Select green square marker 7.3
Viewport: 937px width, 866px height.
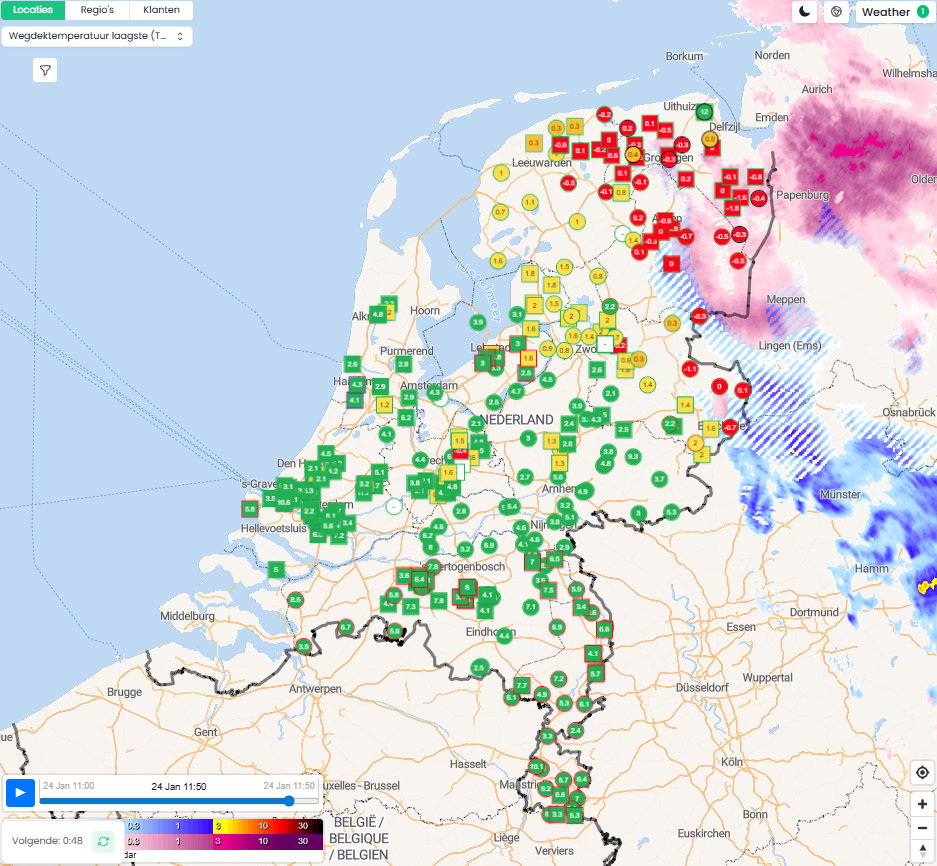(x=410, y=606)
